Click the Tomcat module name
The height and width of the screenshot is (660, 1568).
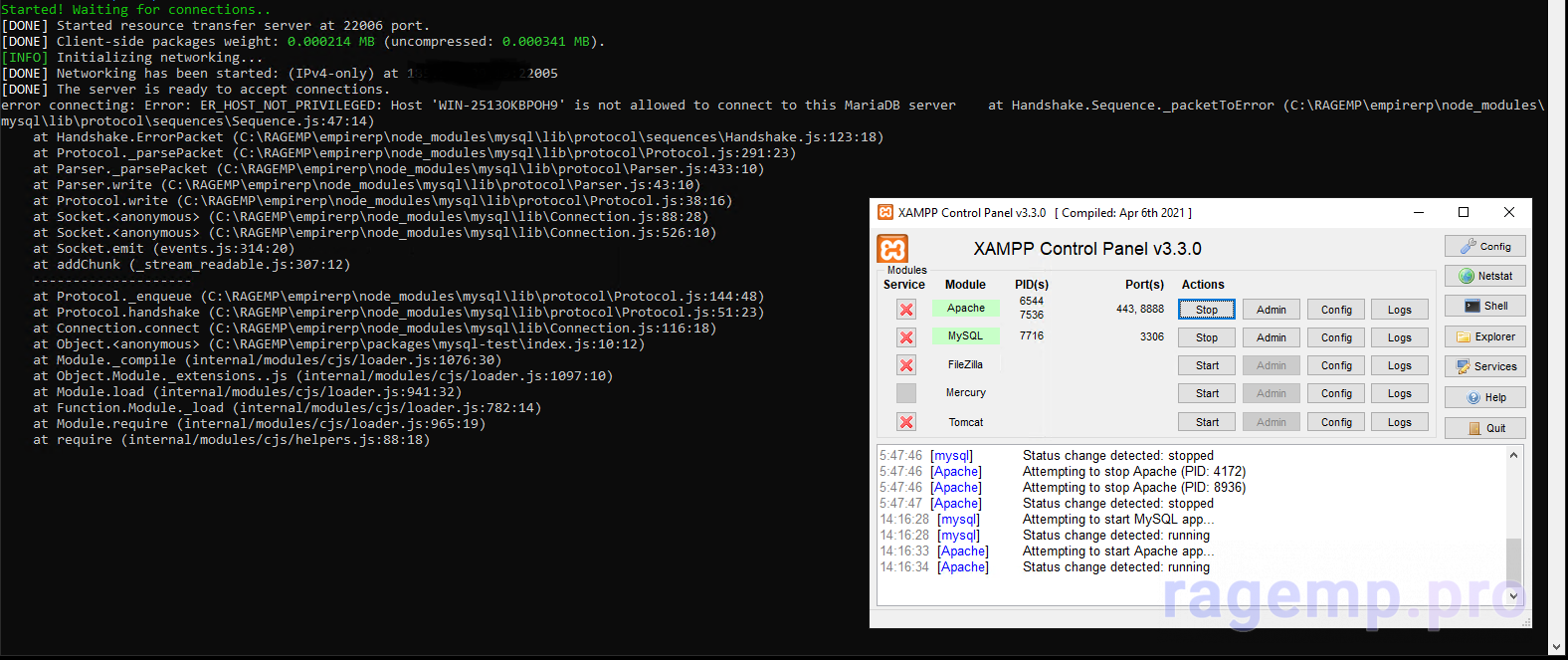click(966, 422)
